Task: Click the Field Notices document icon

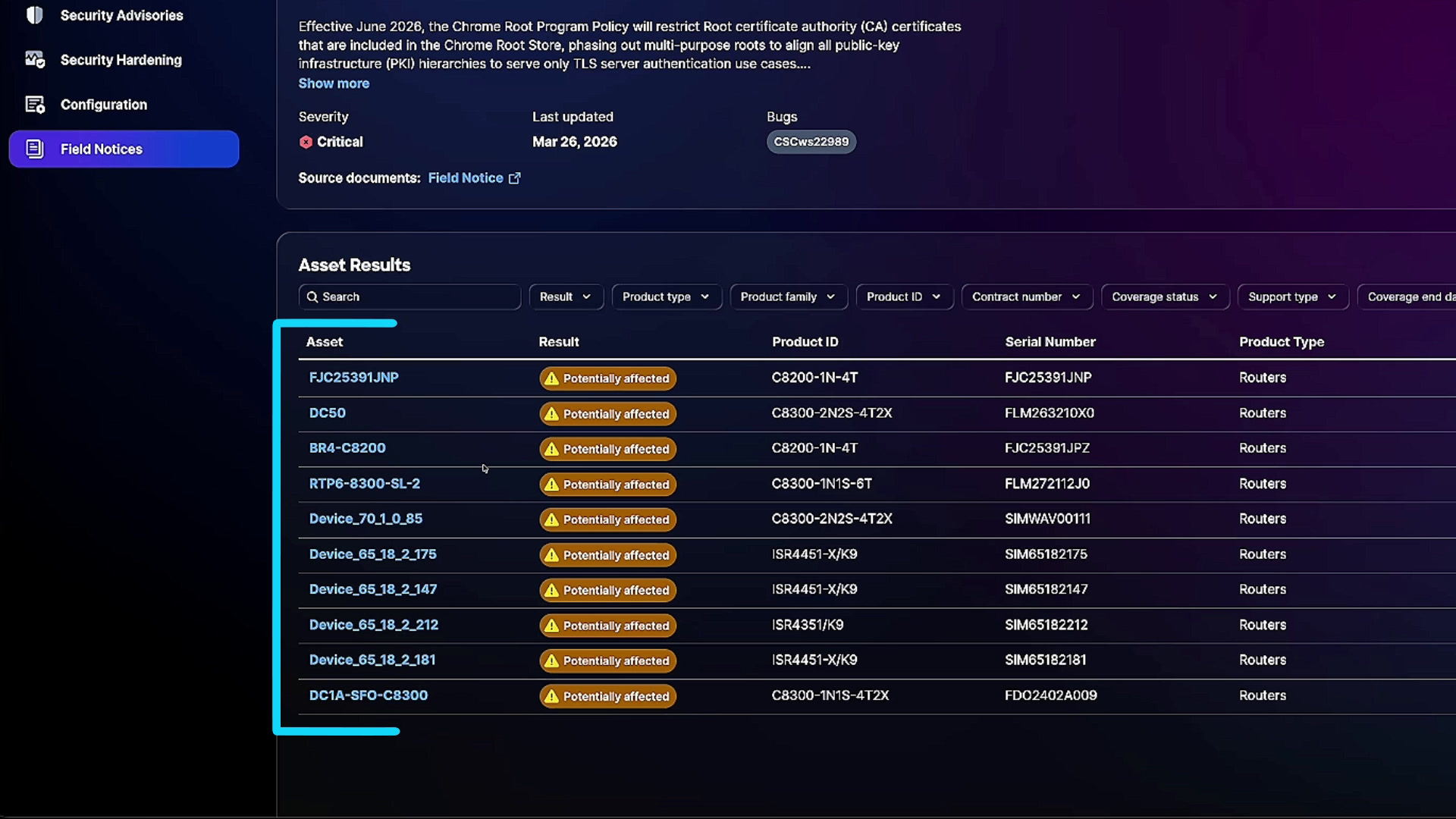Action: (35, 149)
